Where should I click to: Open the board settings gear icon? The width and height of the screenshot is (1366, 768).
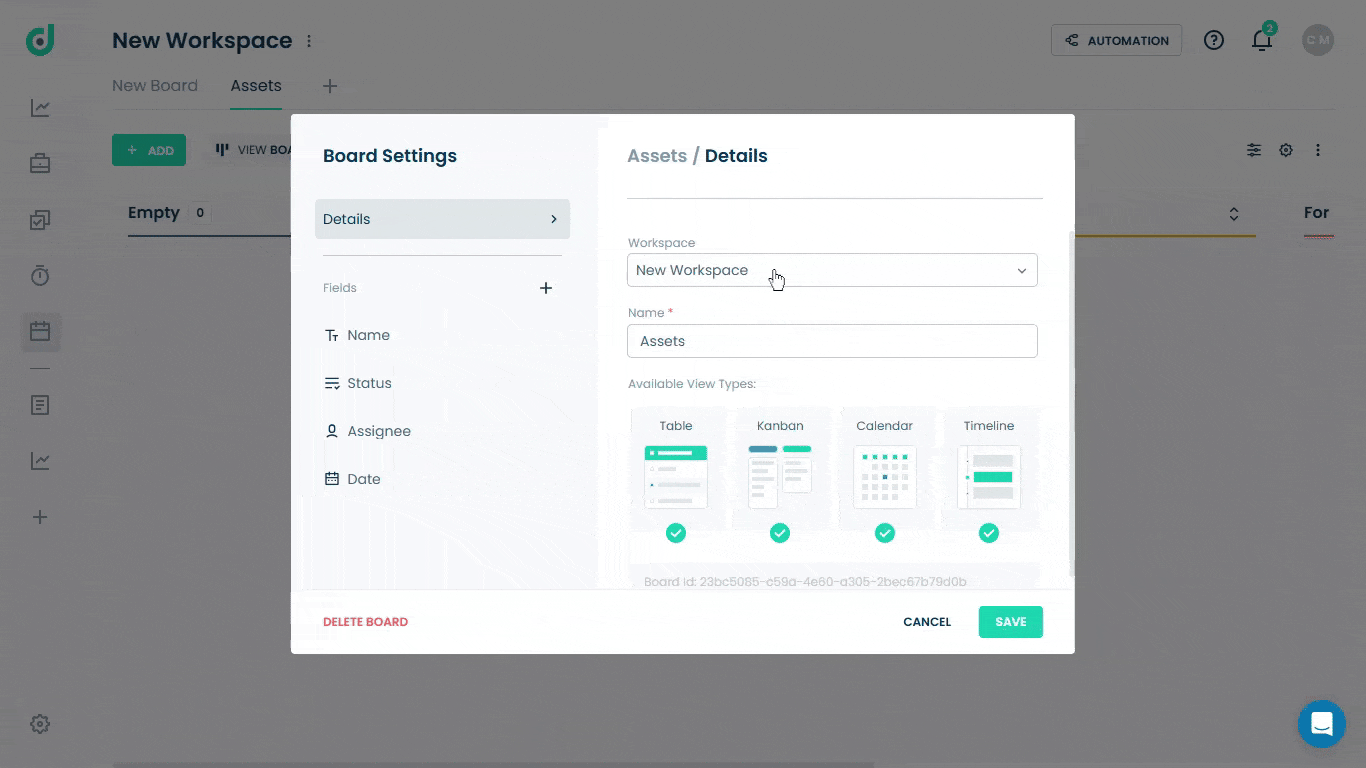click(x=1286, y=150)
